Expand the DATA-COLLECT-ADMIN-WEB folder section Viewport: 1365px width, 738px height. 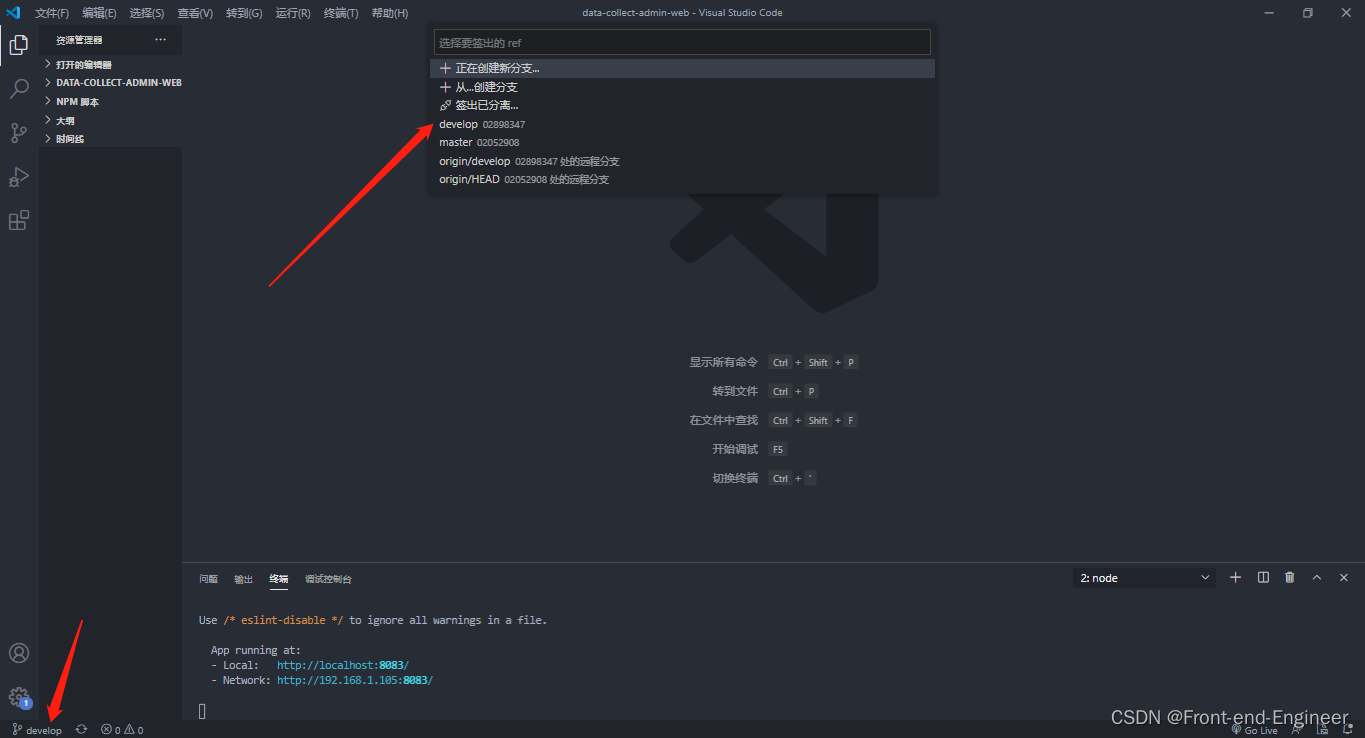110,83
